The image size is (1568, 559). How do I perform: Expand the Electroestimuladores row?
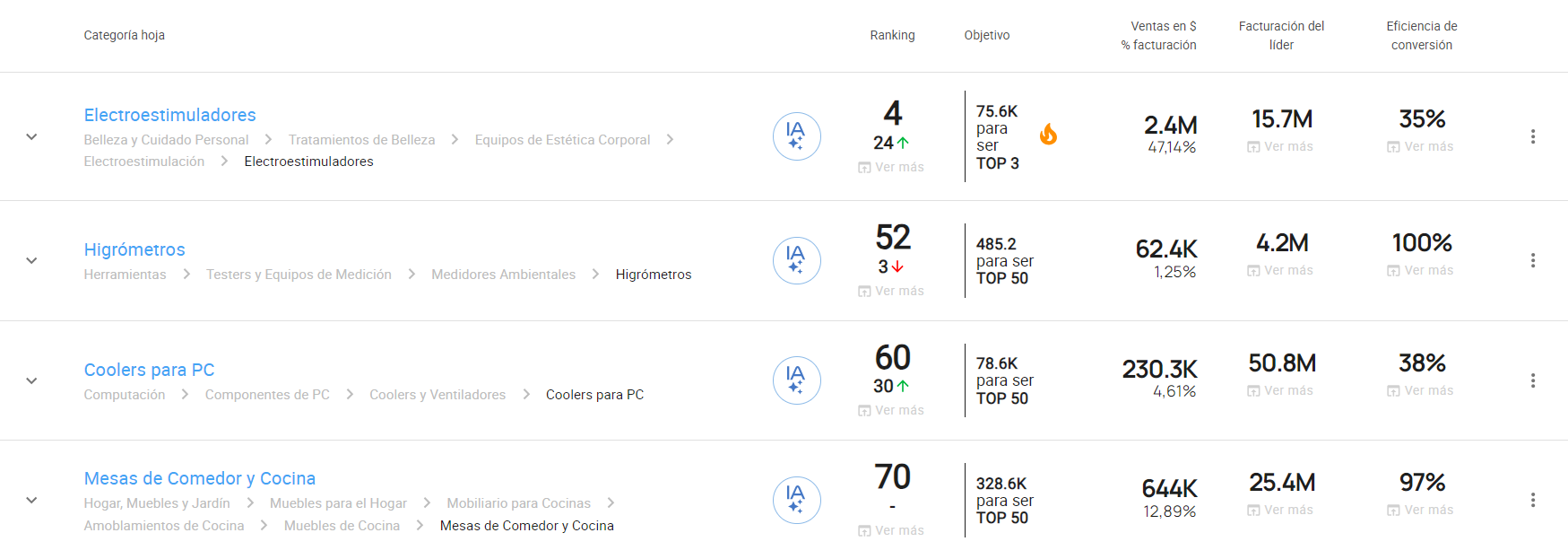coord(31,137)
